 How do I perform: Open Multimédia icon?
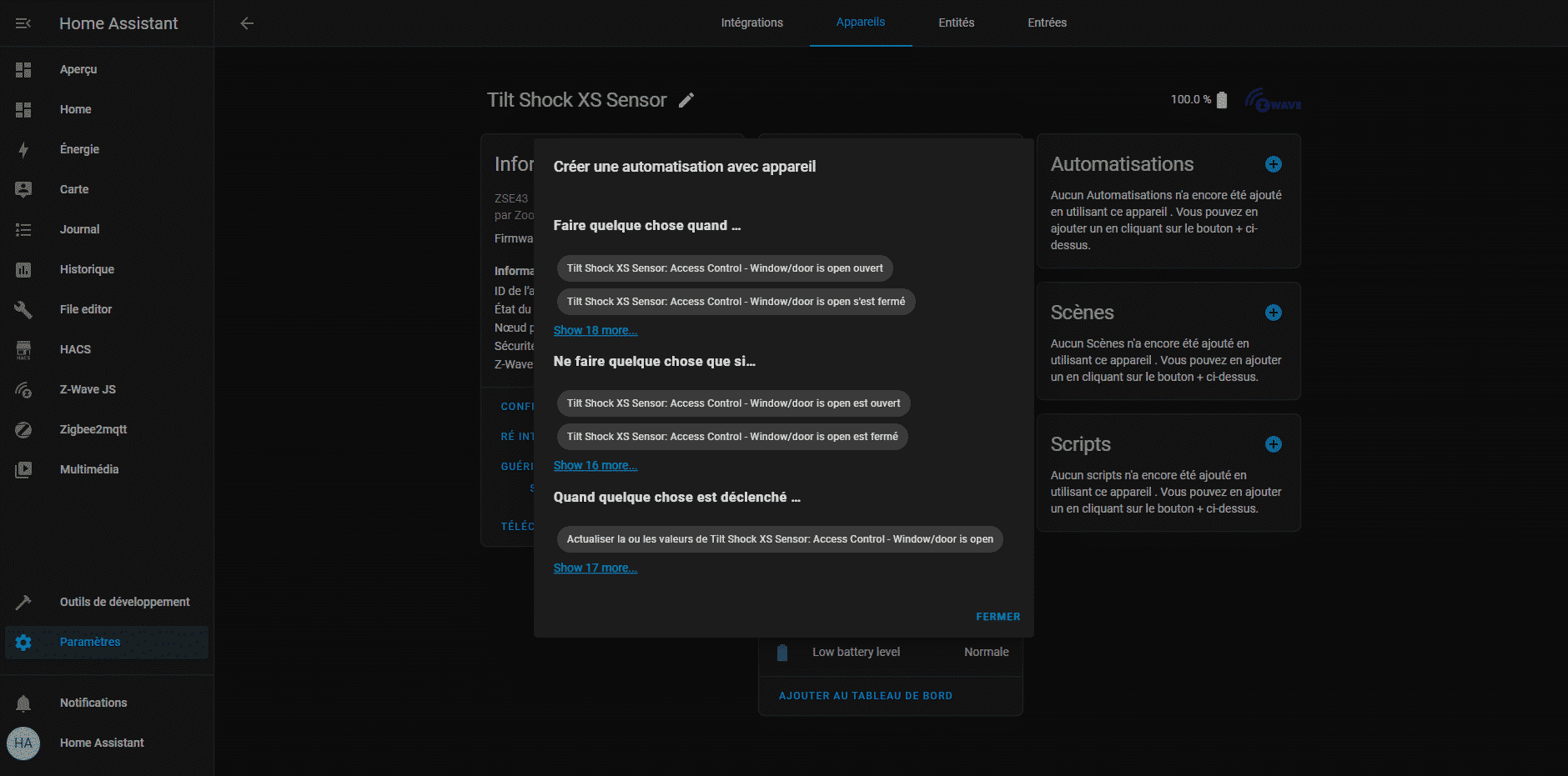pos(23,470)
